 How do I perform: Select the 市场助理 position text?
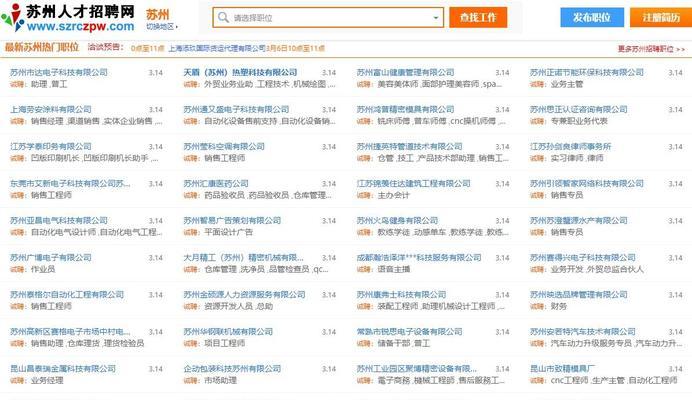coord(220,381)
